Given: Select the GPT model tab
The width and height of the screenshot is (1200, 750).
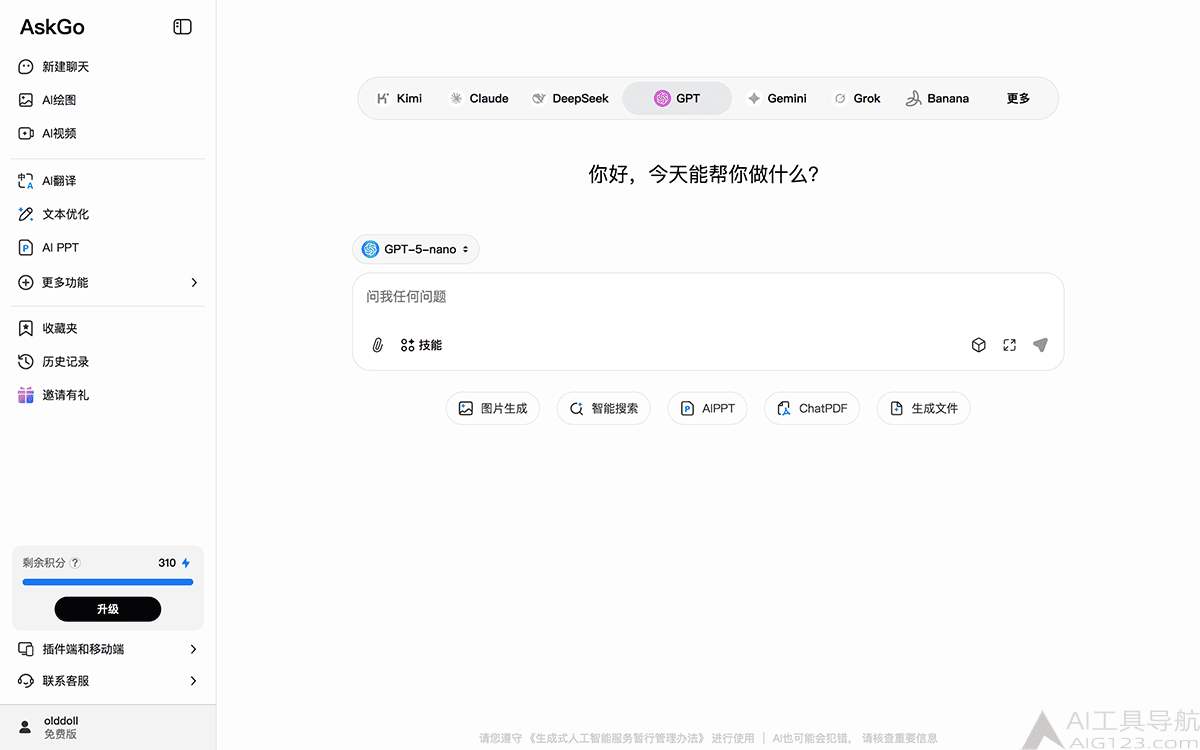Looking at the screenshot, I should (677, 98).
